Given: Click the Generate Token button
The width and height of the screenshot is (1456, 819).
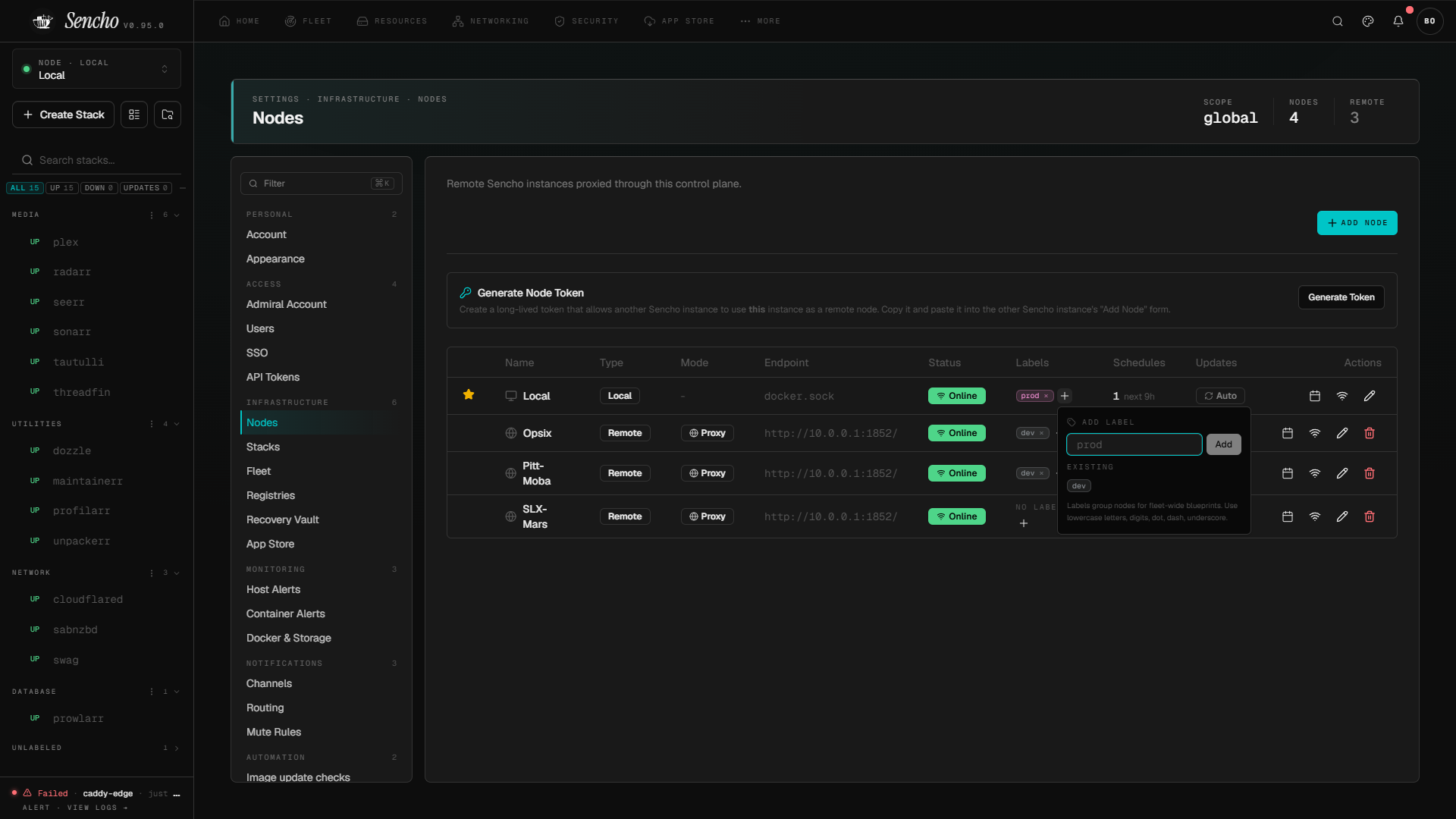Looking at the screenshot, I should tap(1341, 297).
